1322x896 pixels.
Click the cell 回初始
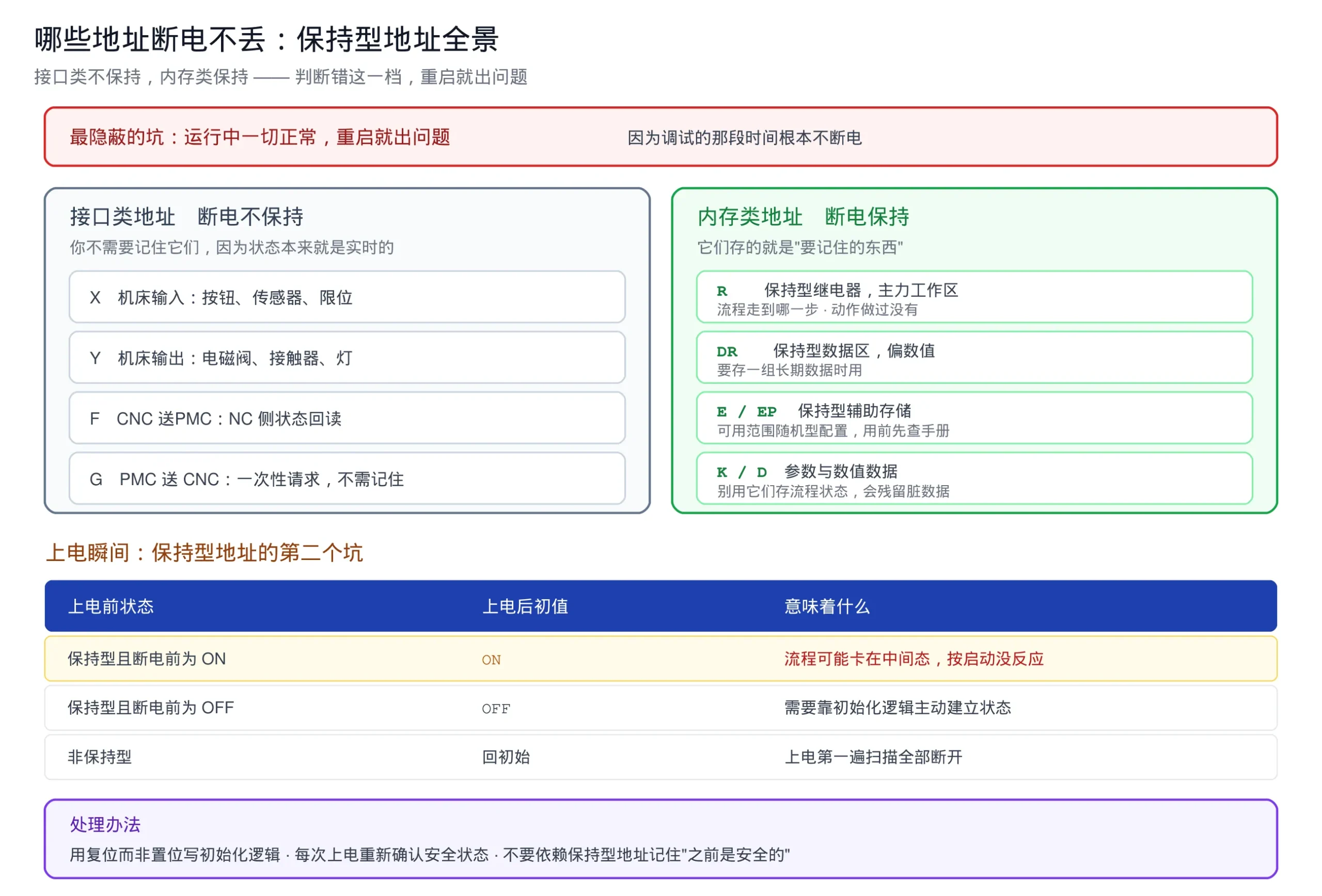[506, 757]
